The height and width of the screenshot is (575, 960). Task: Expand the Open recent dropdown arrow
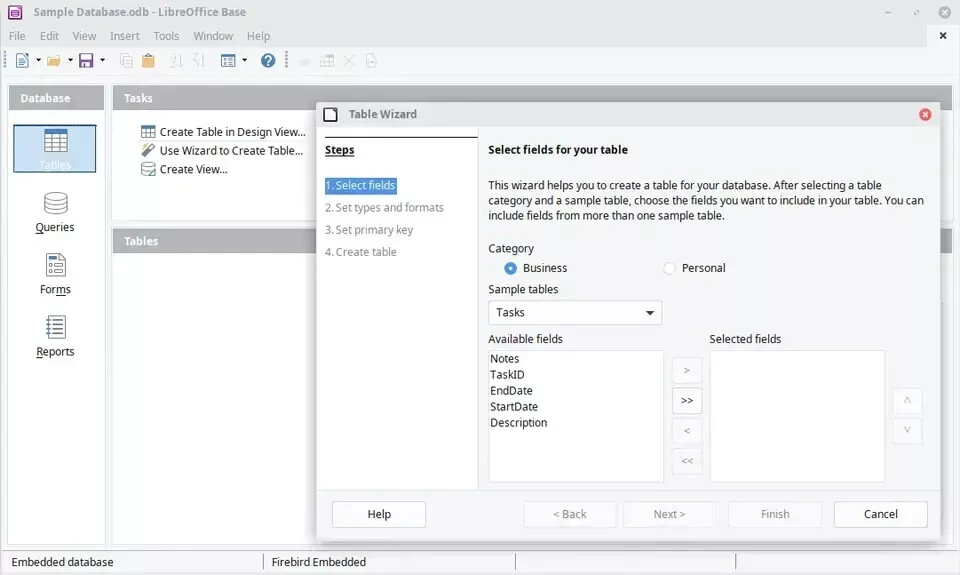[x=70, y=61]
